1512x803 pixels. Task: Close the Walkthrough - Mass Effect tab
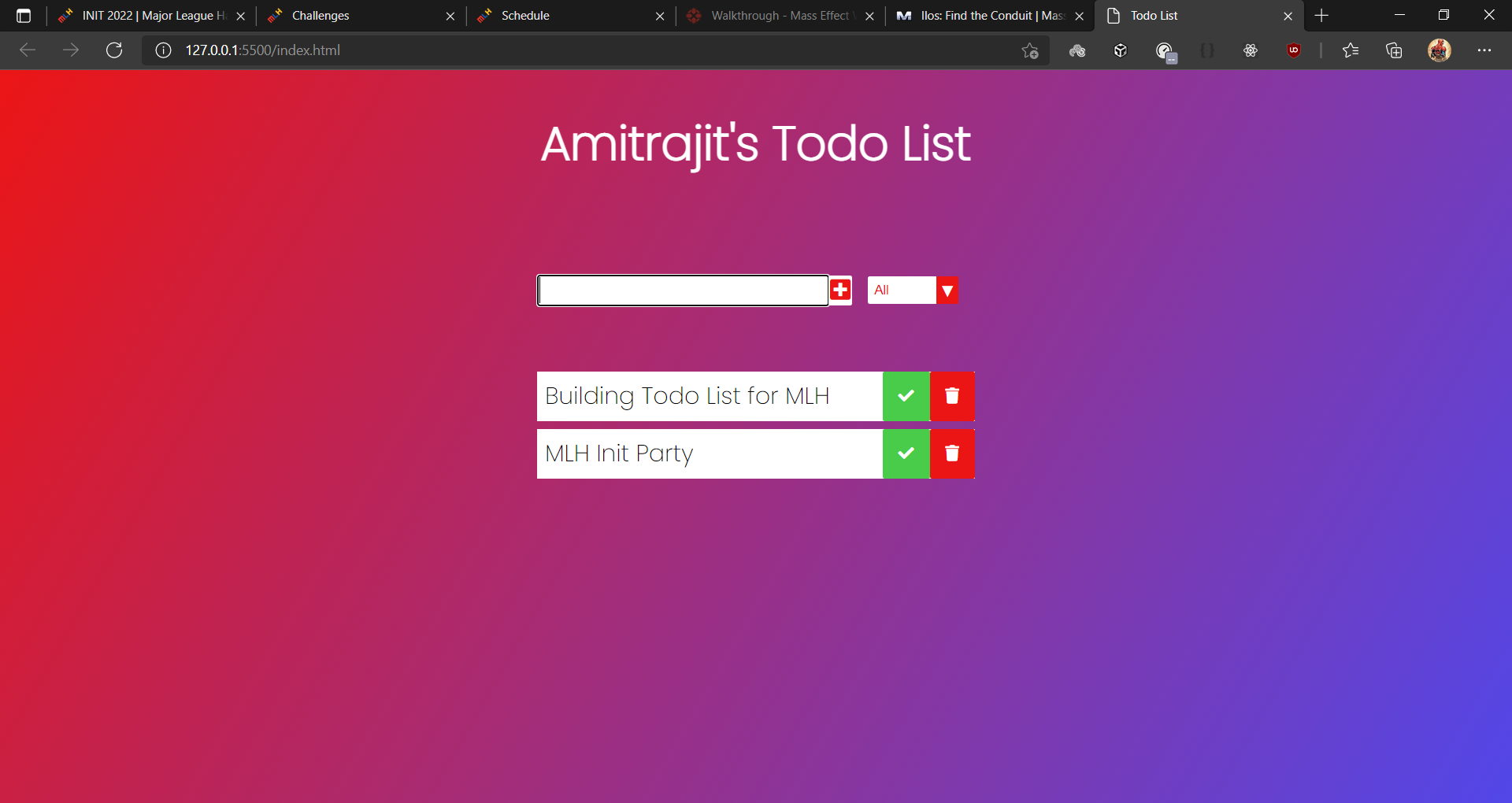click(869, 16)
